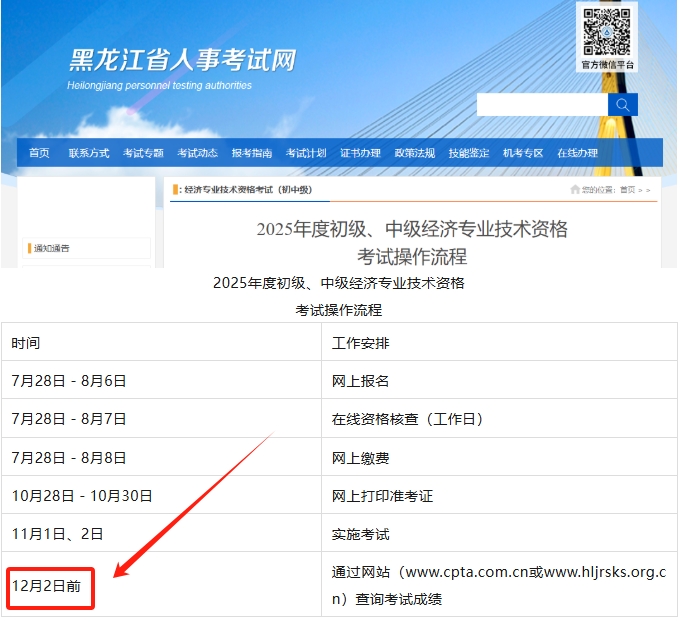
Task: Click the home icon in breadcrumb
Action: pyautogui.click(x=575, y=189)
